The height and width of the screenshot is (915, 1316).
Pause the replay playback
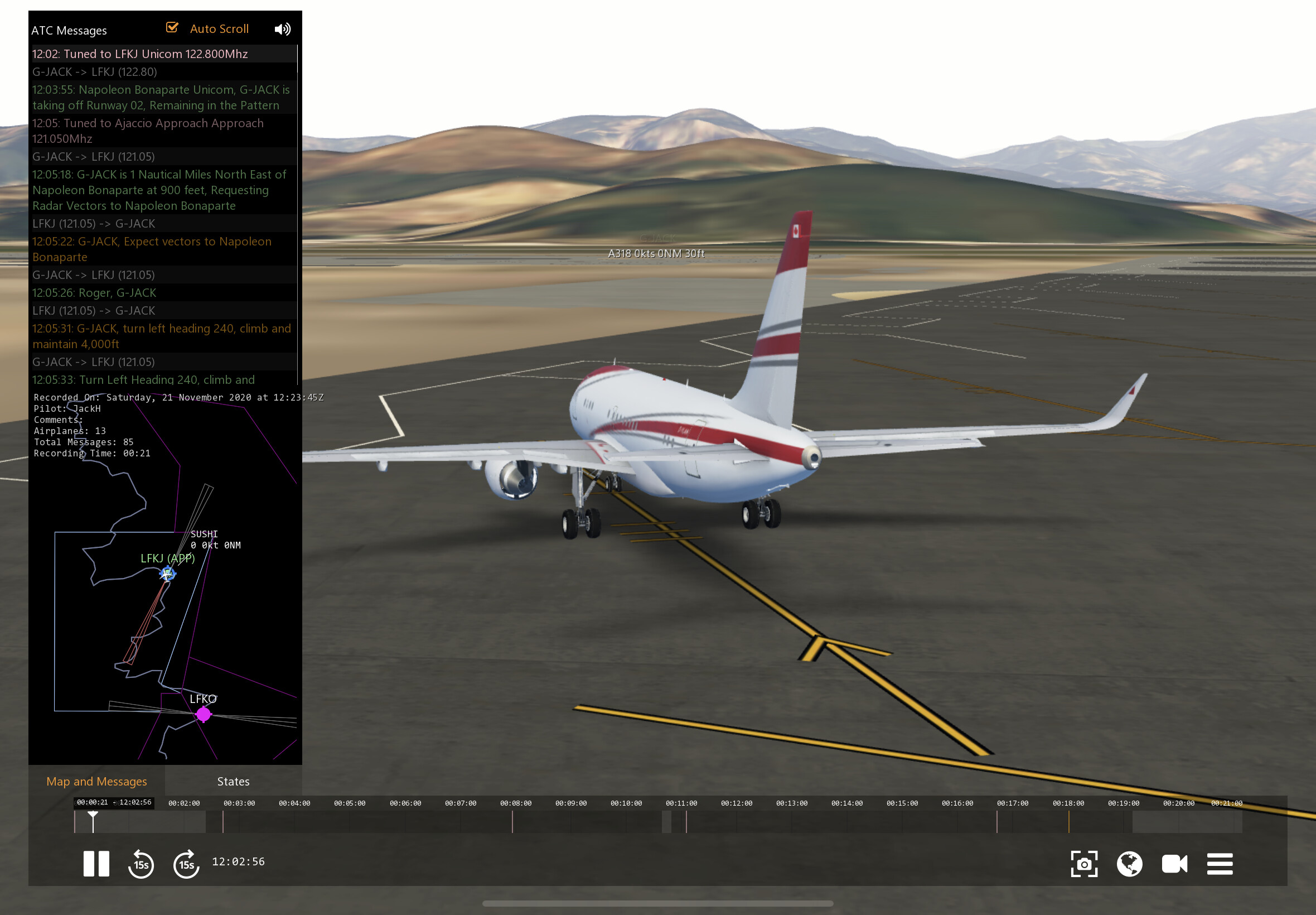tap(96, 864)
